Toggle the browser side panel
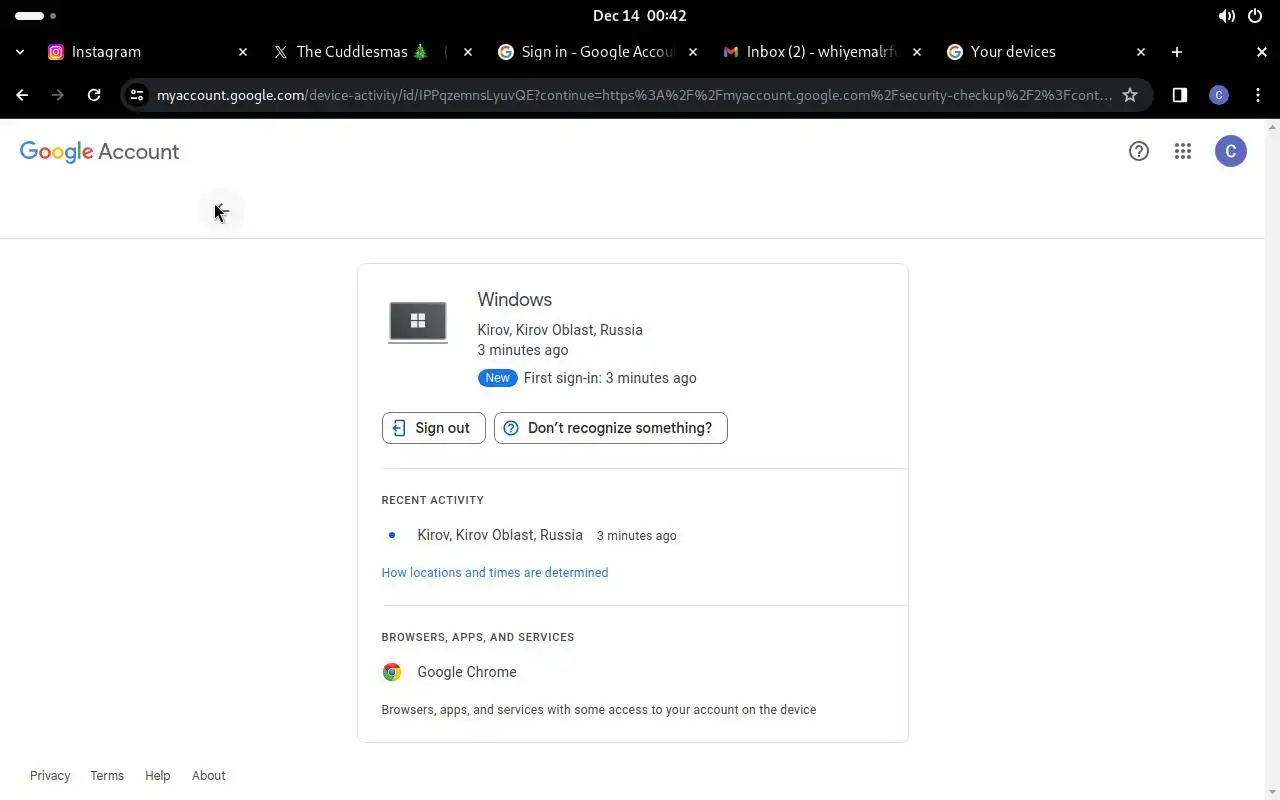 (x=1180, y=95)
